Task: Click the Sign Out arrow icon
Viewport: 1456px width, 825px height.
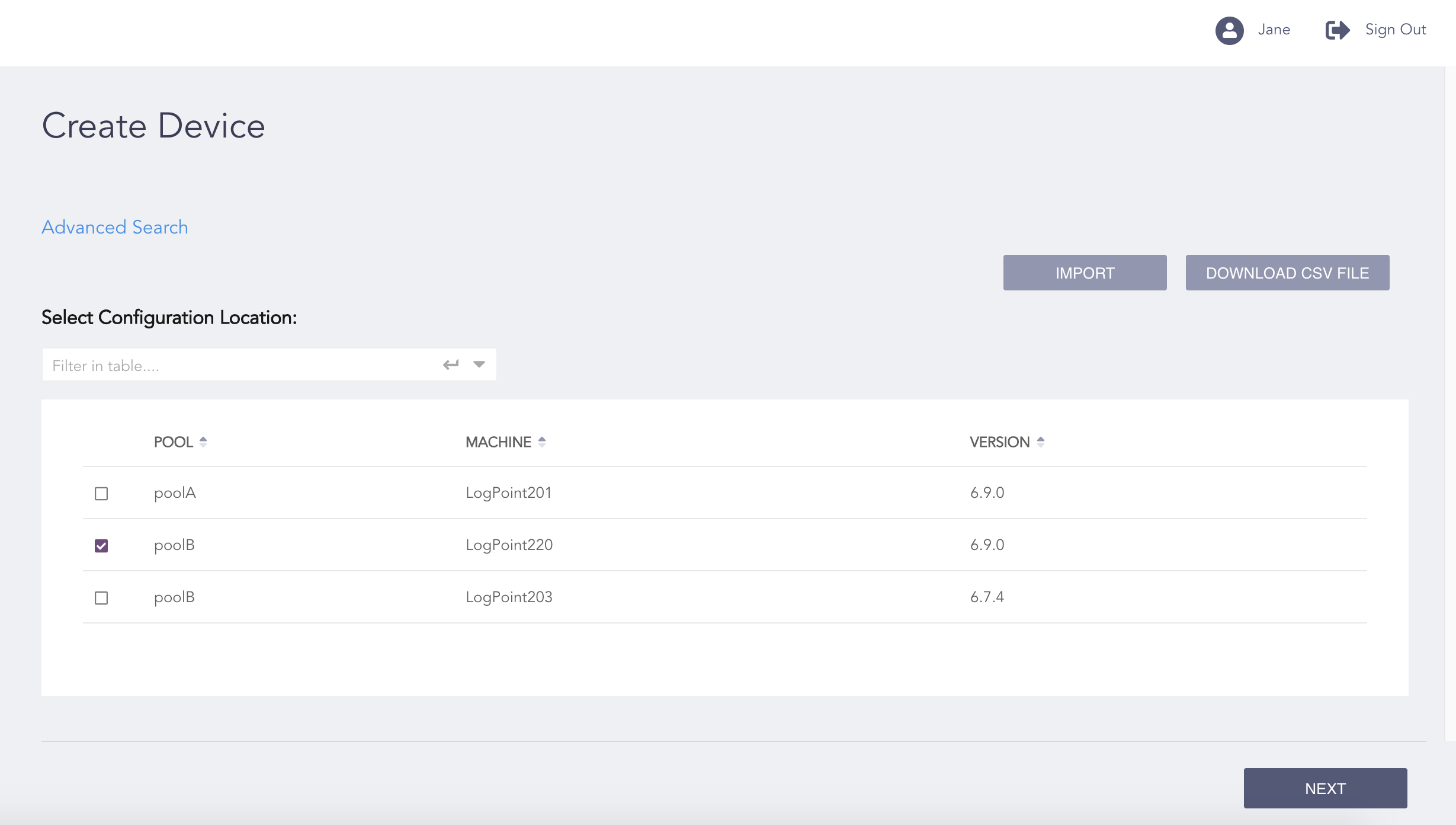Action: [1337, 30]
